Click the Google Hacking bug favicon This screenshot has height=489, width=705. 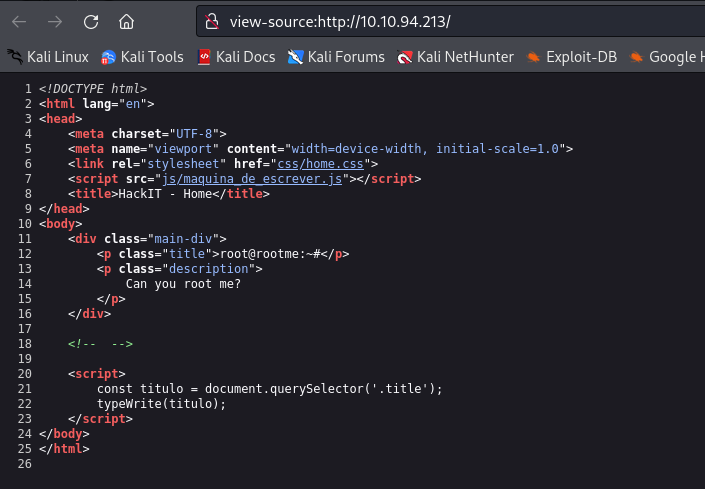click(x=636, y=57)
